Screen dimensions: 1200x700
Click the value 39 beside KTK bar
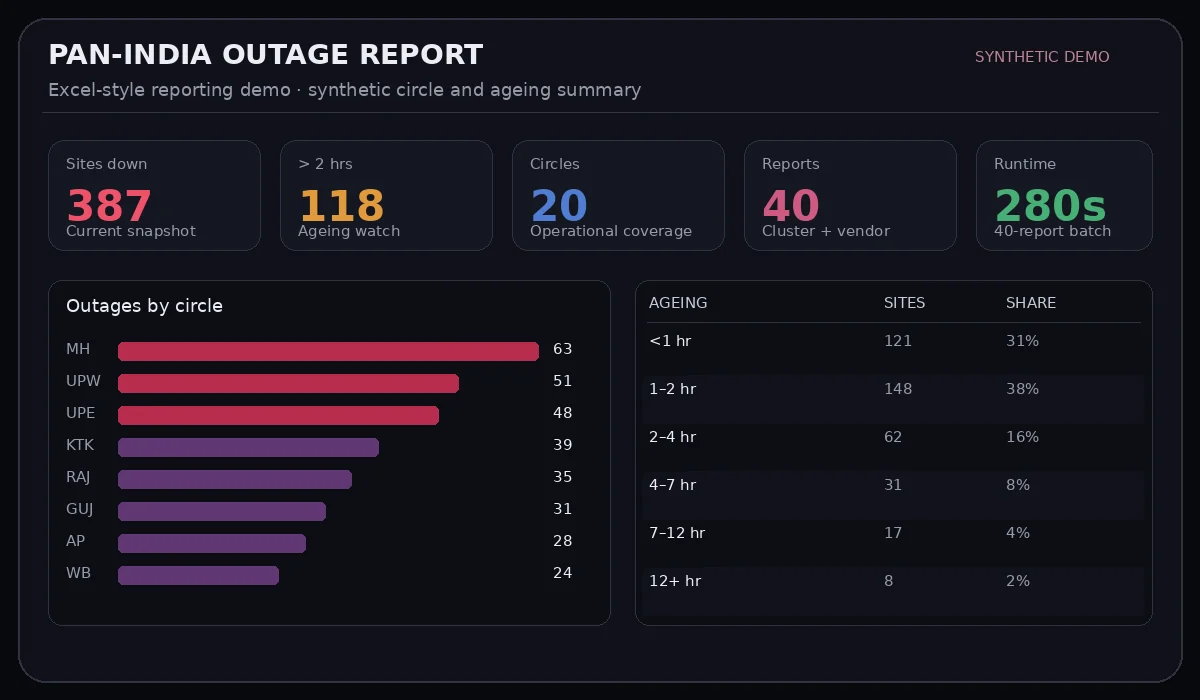(x=563, y=445)
